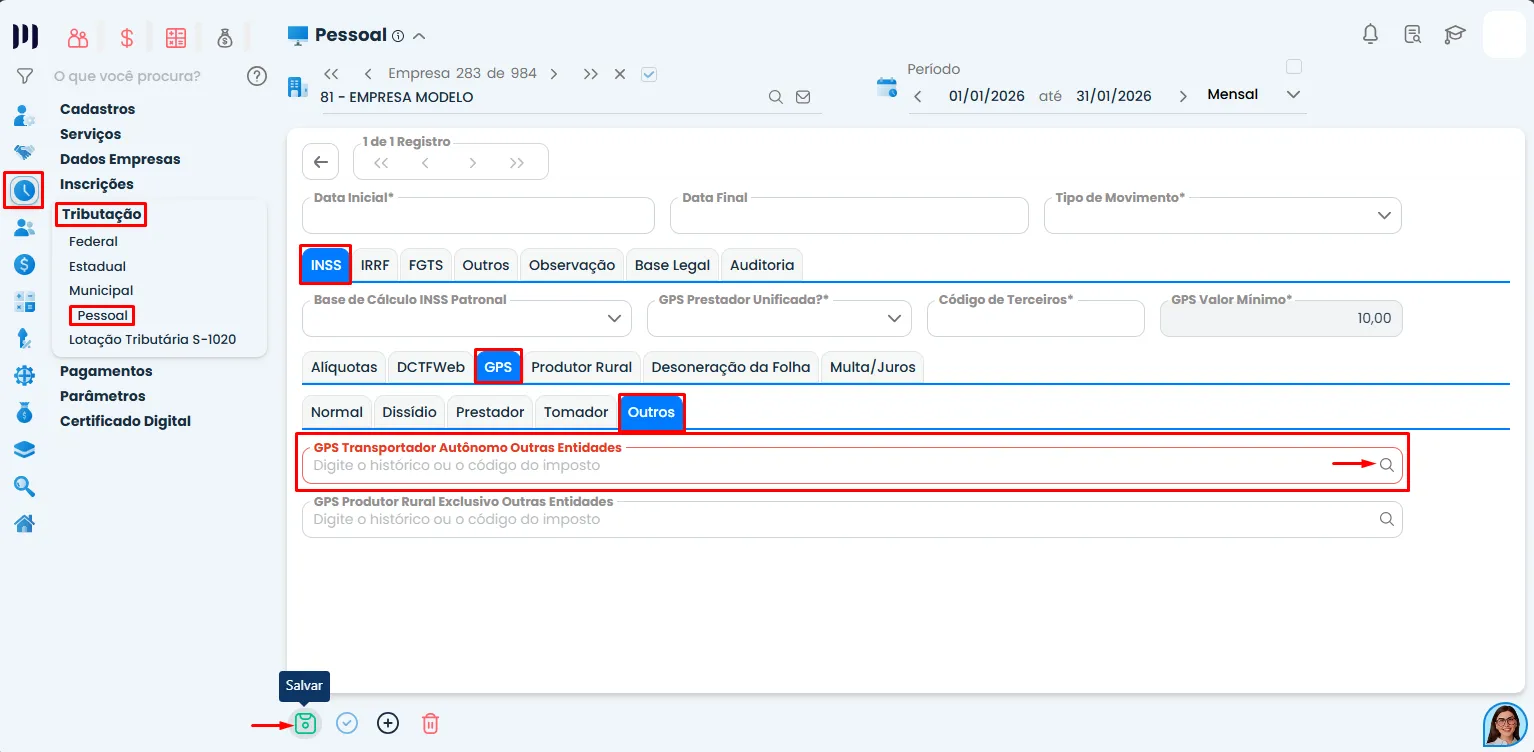Advance period with the right arrow
This screenshot has height=752, width=1534.
[x=1183, y=96]
